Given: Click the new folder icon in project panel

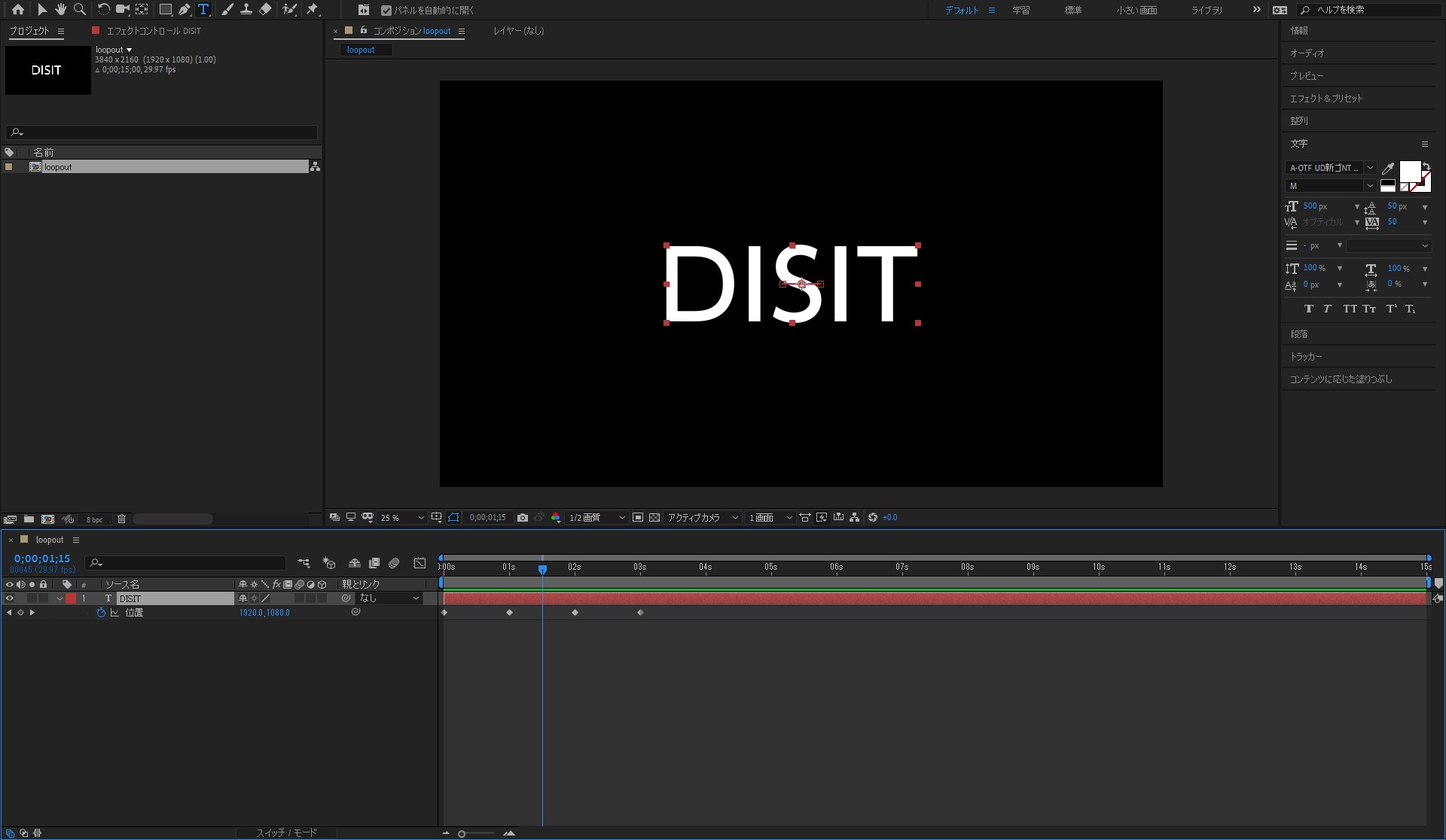Looking at the screenshot, I should tap(29, 519).
